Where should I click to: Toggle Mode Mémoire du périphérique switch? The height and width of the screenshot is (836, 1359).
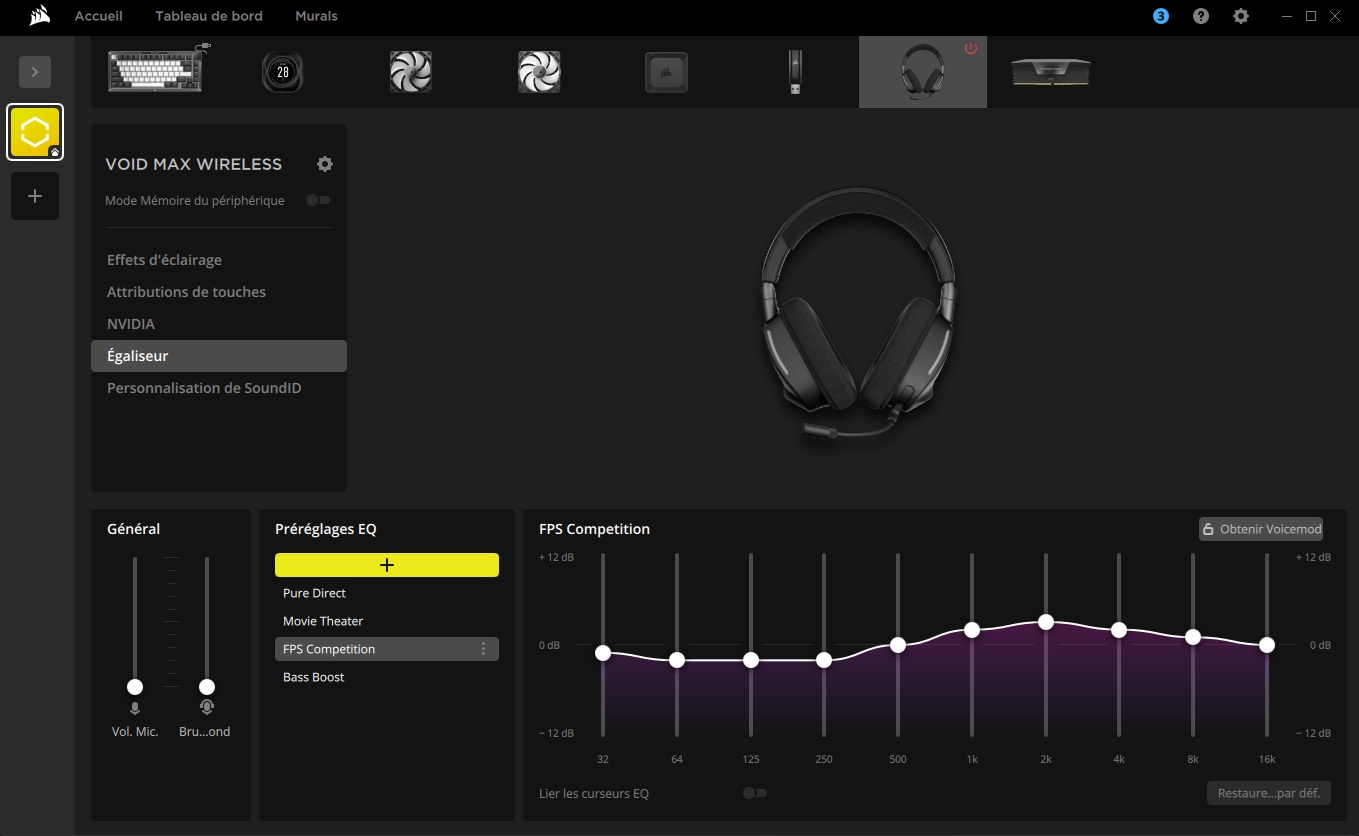318,200
